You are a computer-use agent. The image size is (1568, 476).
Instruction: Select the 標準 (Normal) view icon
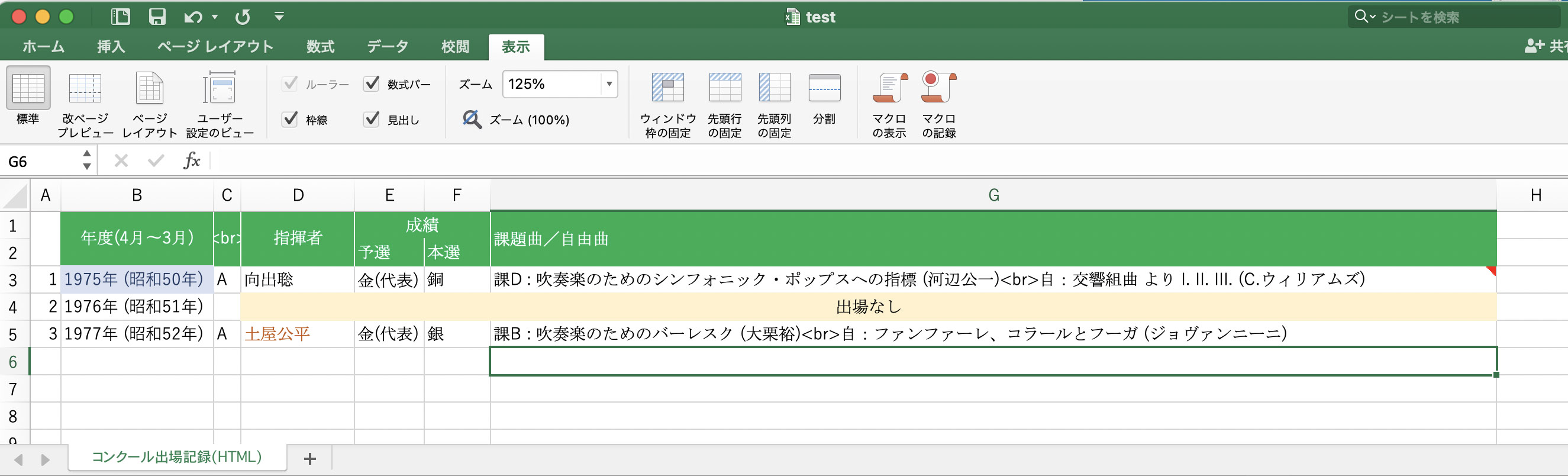click(28, 89)
